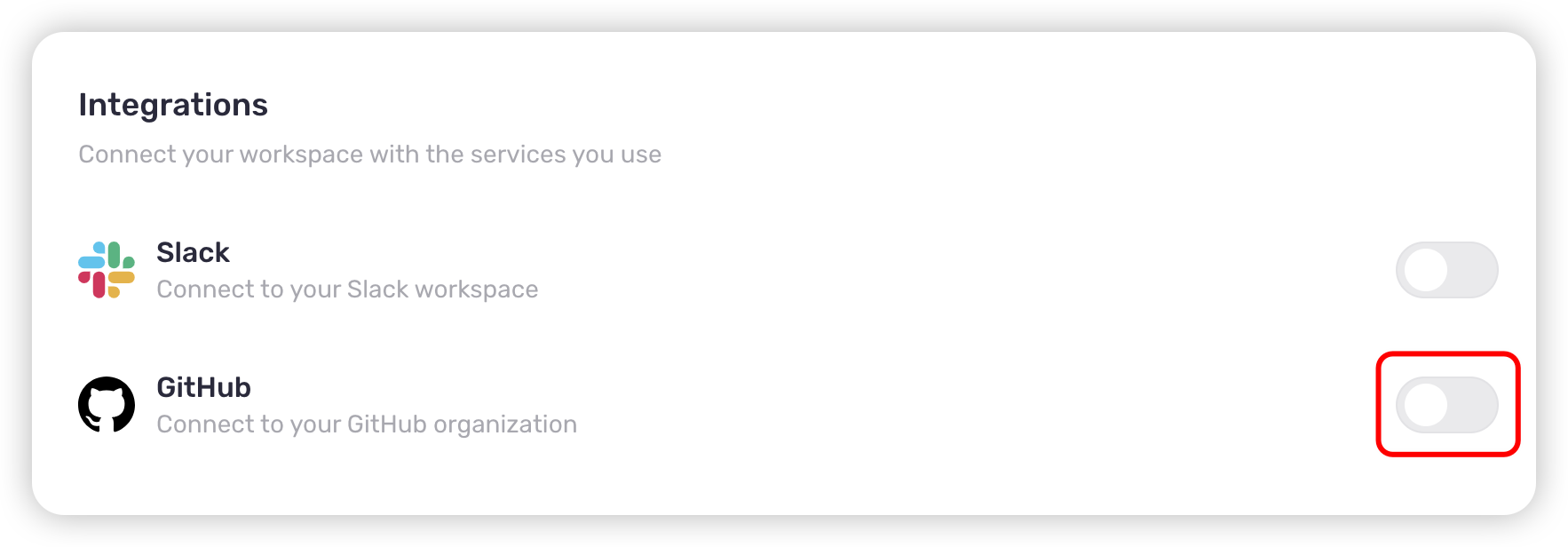1568x547 pixels.
Task: Click empty space in the GitHub row
Action: tap(888, 405)
